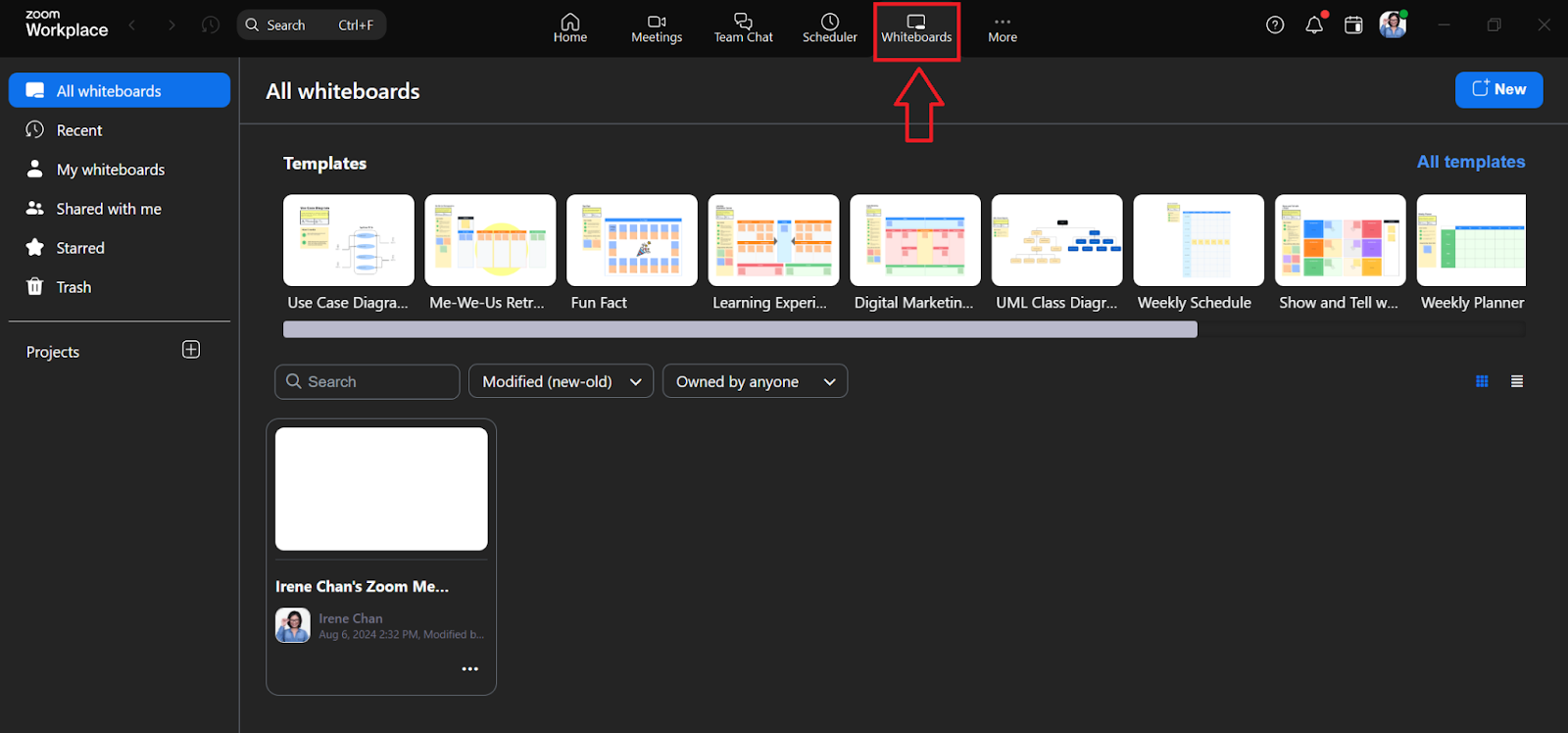Open Shared with me
Image resolution: width=1568 pixels, height=733 pixels.
coord(120,208)
